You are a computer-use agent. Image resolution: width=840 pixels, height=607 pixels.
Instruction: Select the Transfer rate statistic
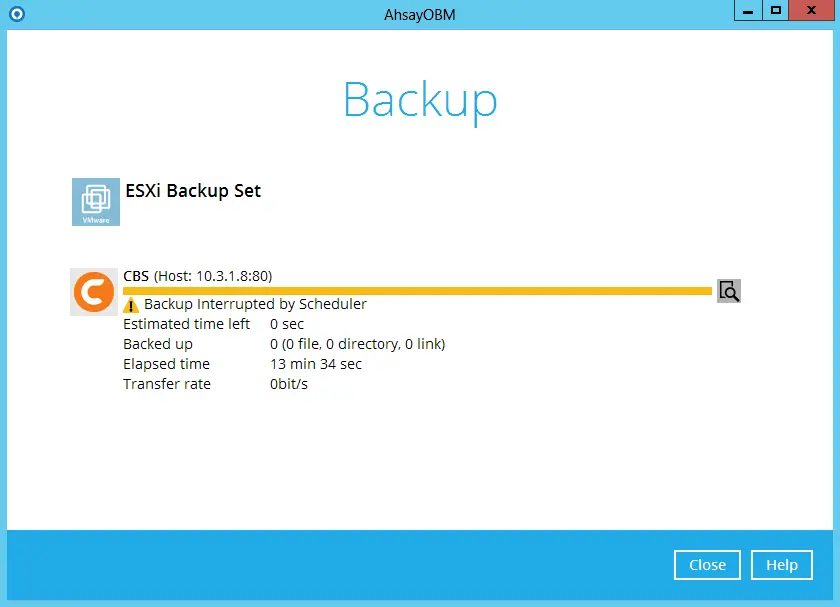167,383
